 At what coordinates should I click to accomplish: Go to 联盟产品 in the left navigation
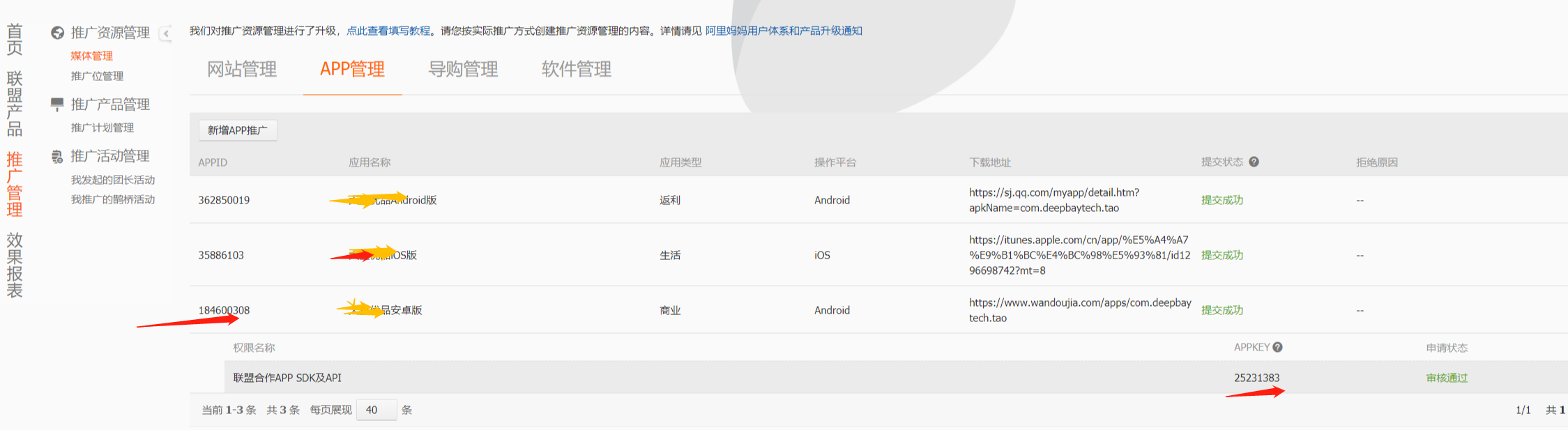click(15, 103)
